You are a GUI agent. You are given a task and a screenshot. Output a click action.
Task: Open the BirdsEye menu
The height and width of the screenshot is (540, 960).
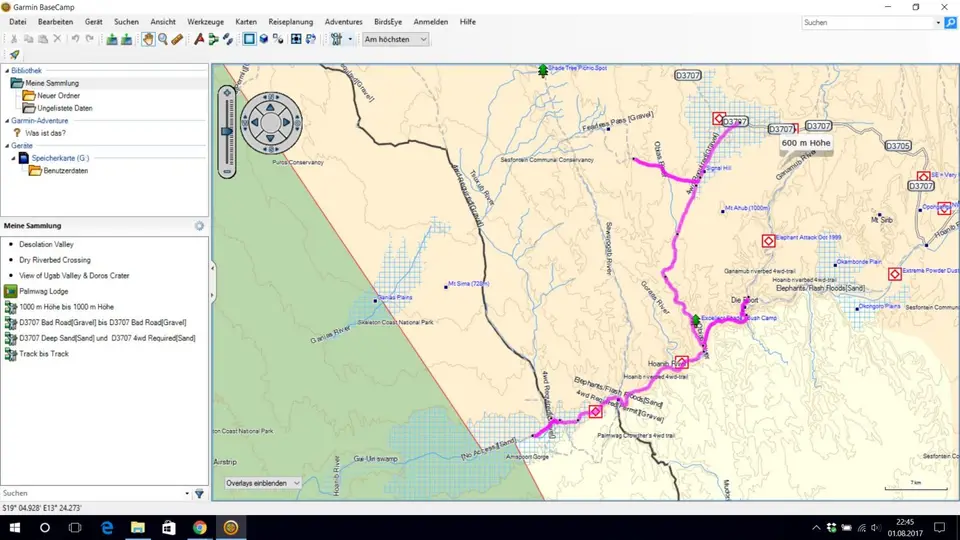[x=388, y=21]
